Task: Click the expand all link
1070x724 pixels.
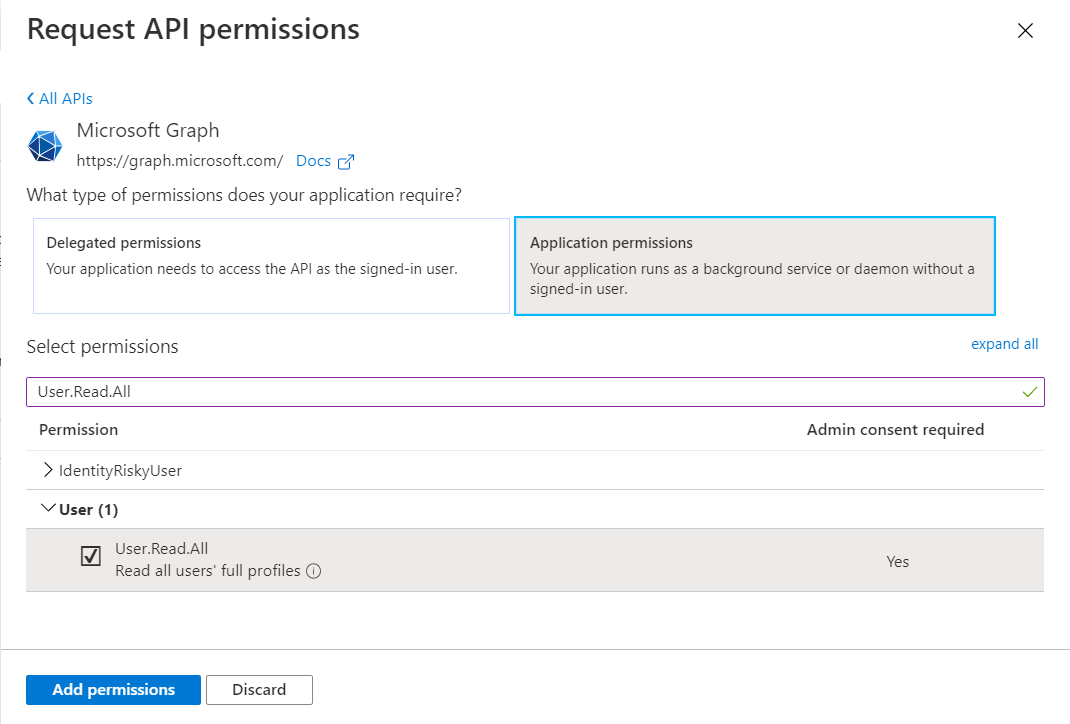Action: tap(1004, 344)
